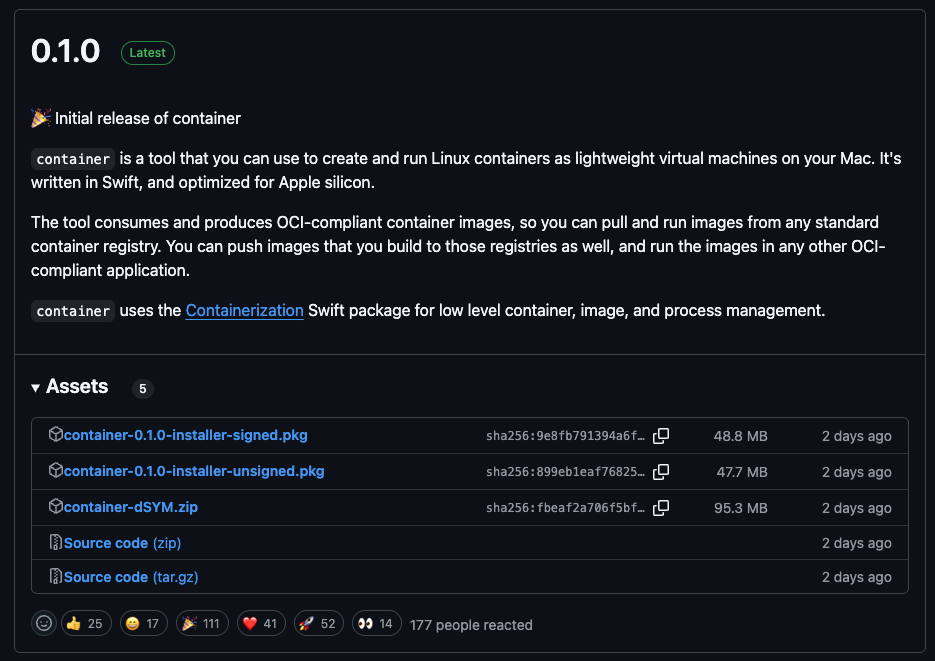Toggle the eyes reaction

point(376,622)
